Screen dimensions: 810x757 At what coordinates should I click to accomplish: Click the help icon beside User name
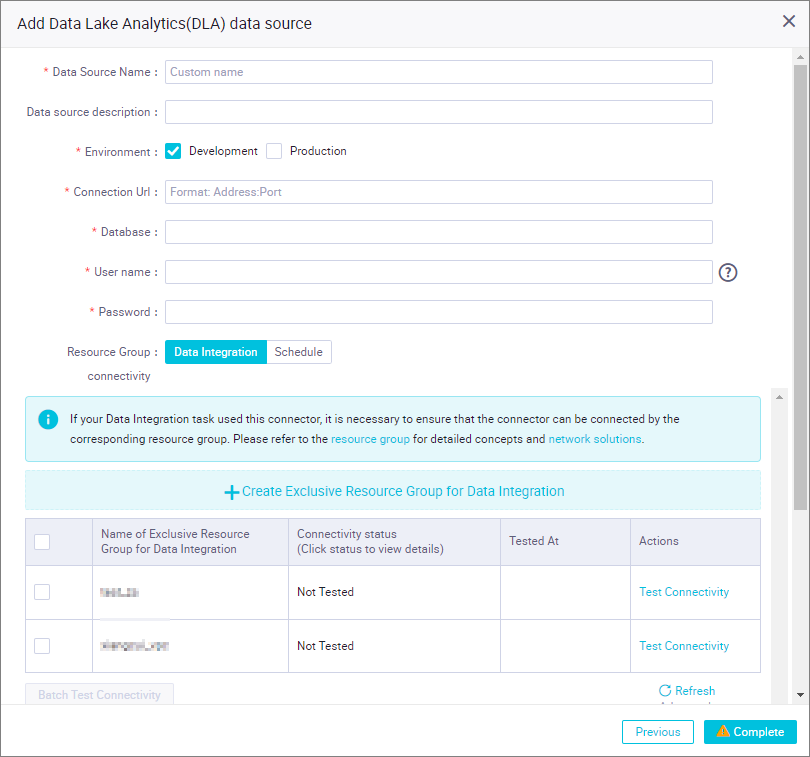pyautogui.click(x=728, y=272)
